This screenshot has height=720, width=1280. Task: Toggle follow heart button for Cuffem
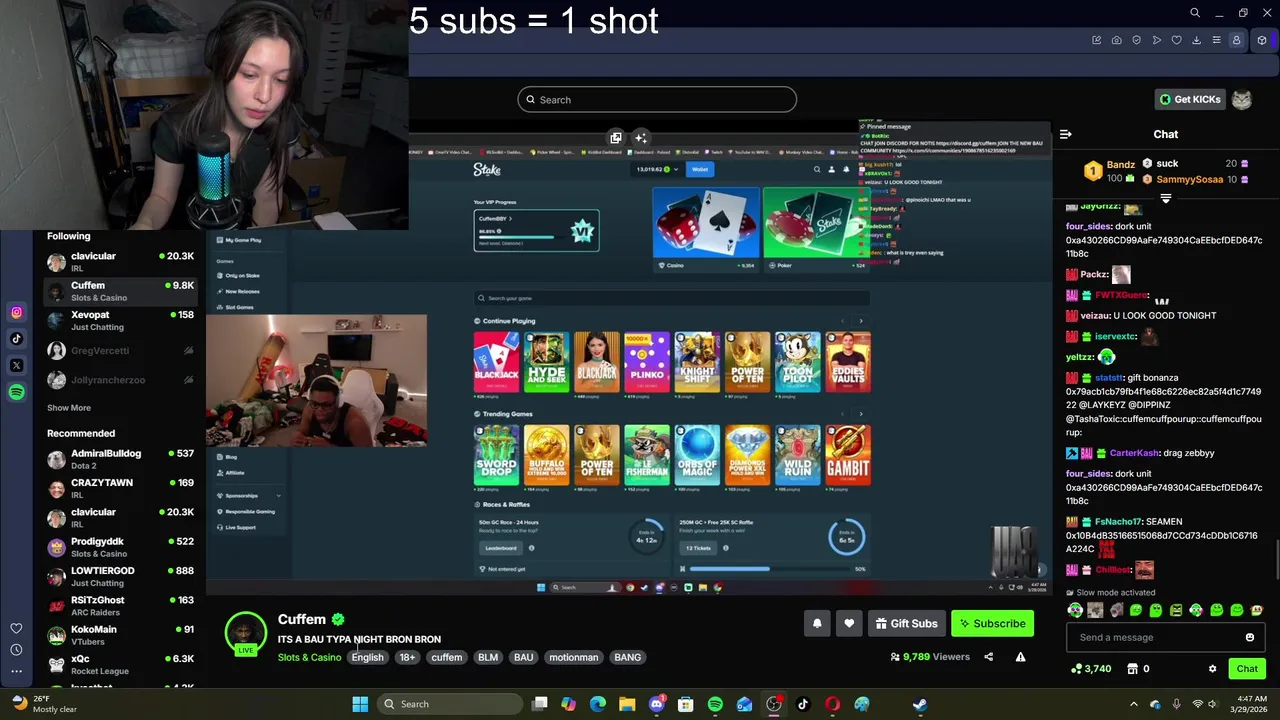point(849,624)
